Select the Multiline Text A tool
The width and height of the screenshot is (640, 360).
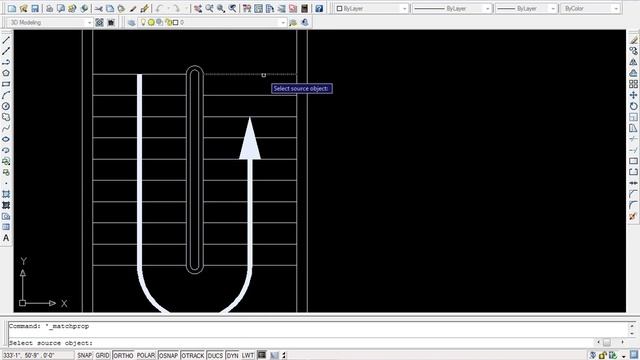tap(6, 238)
